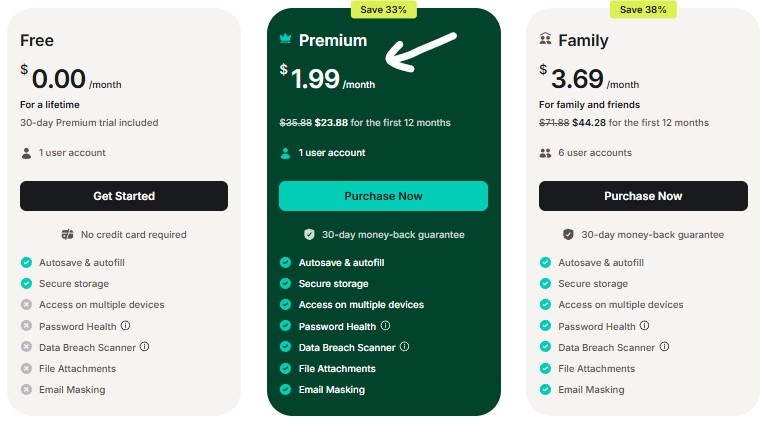Click the Save 38% badge

(x=643, y=9)
